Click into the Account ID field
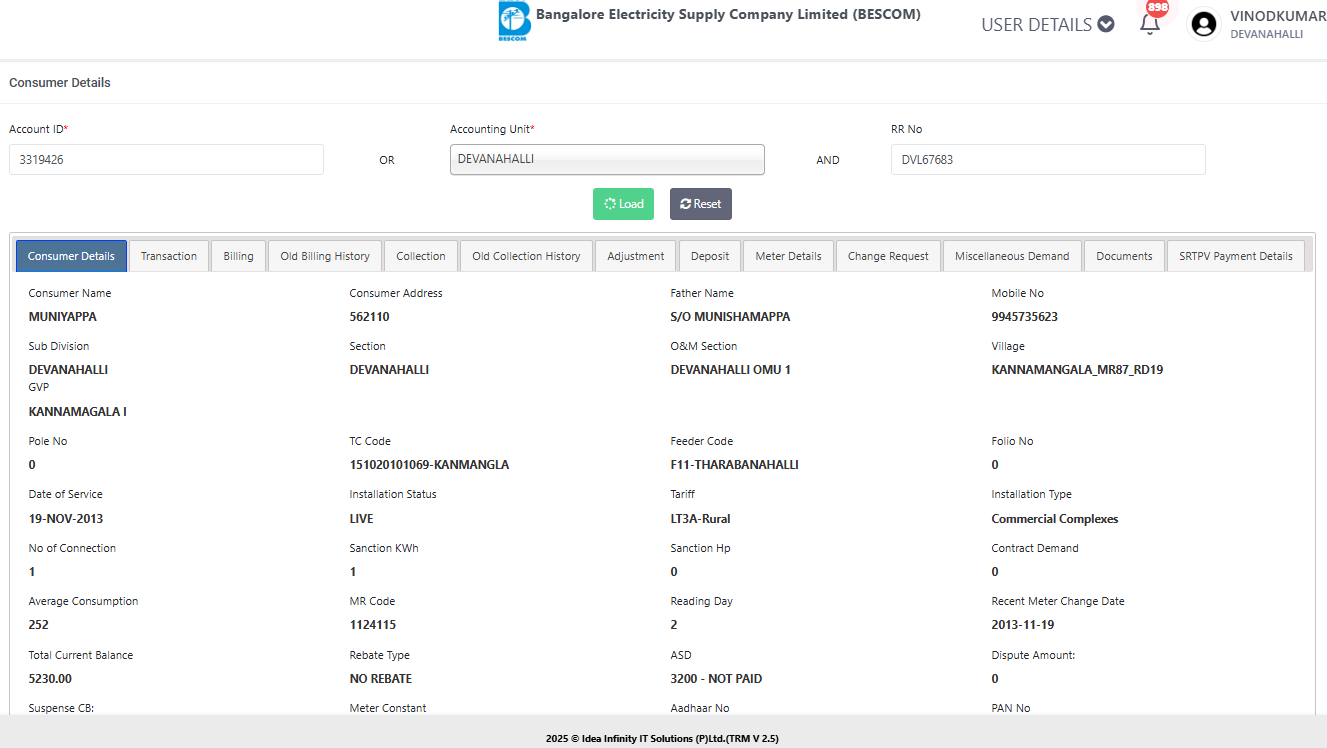This screenshot has height=748, width=1327. tap(166, 159)
